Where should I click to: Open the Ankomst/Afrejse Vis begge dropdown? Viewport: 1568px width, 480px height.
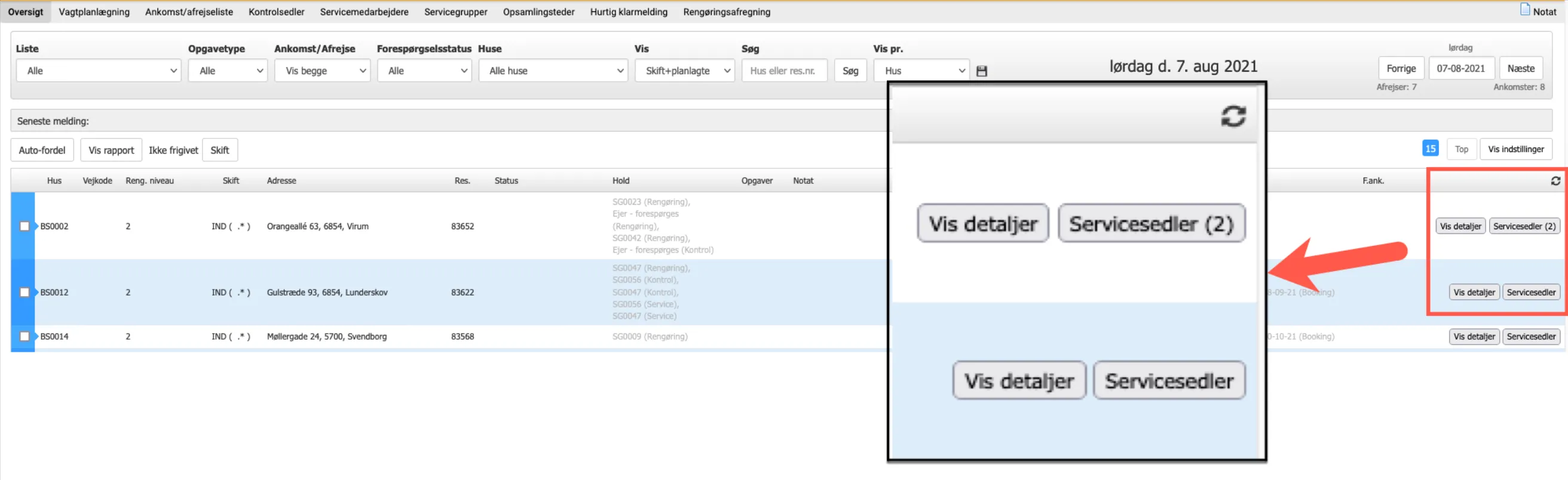pos(322,70)
